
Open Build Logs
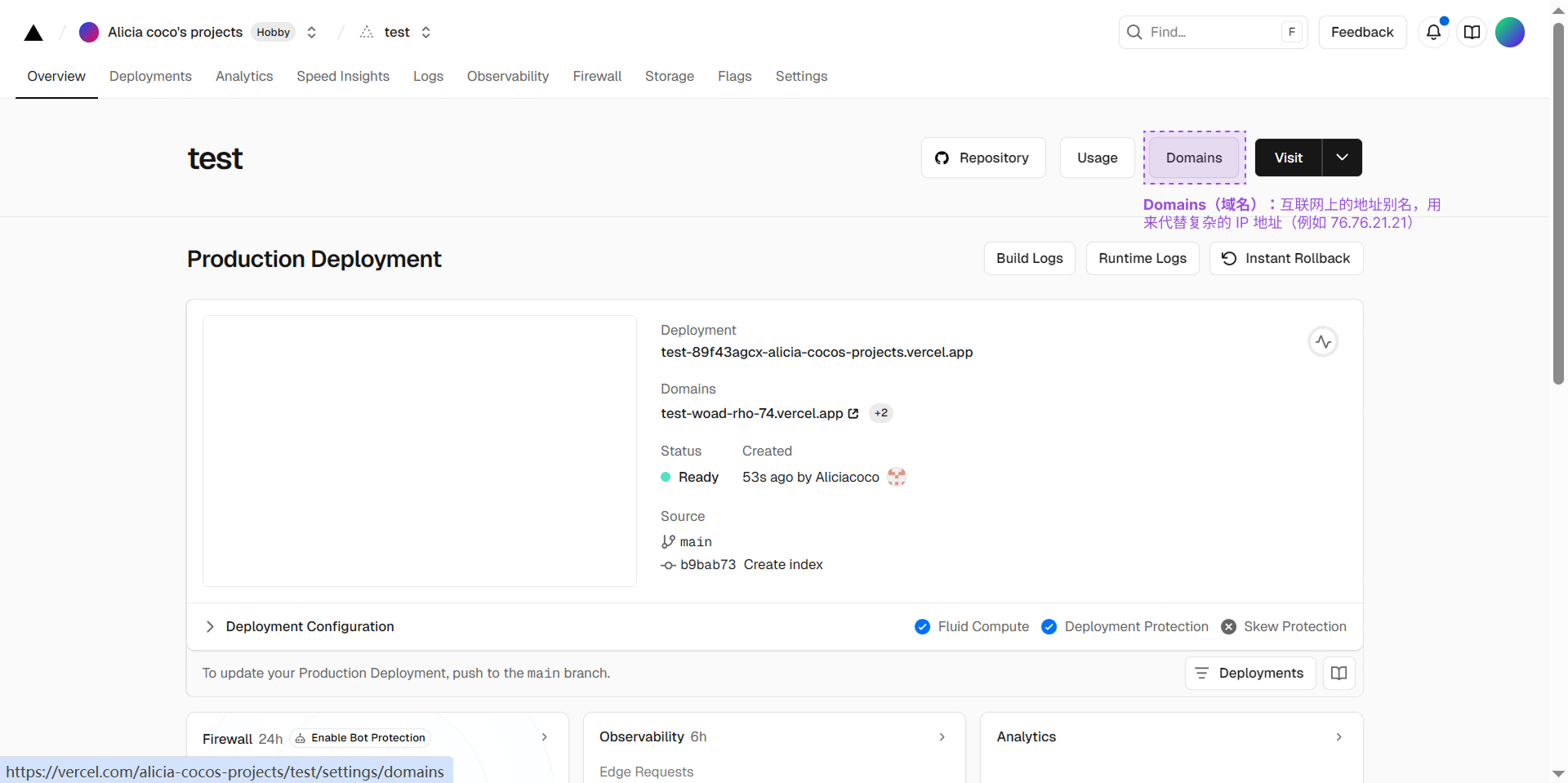[x=1029, y=258]
